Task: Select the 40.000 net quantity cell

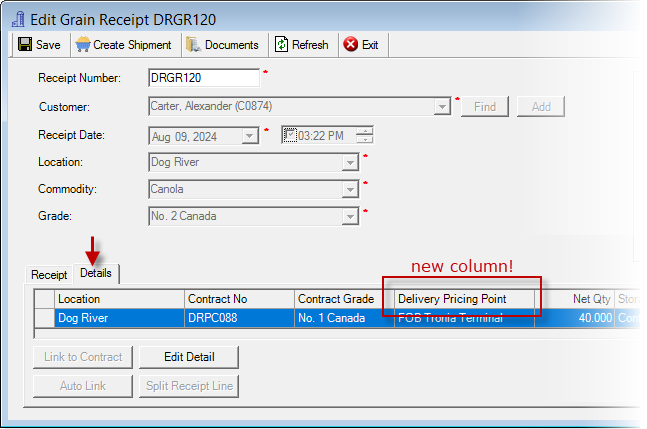Action: coord(574,318)
